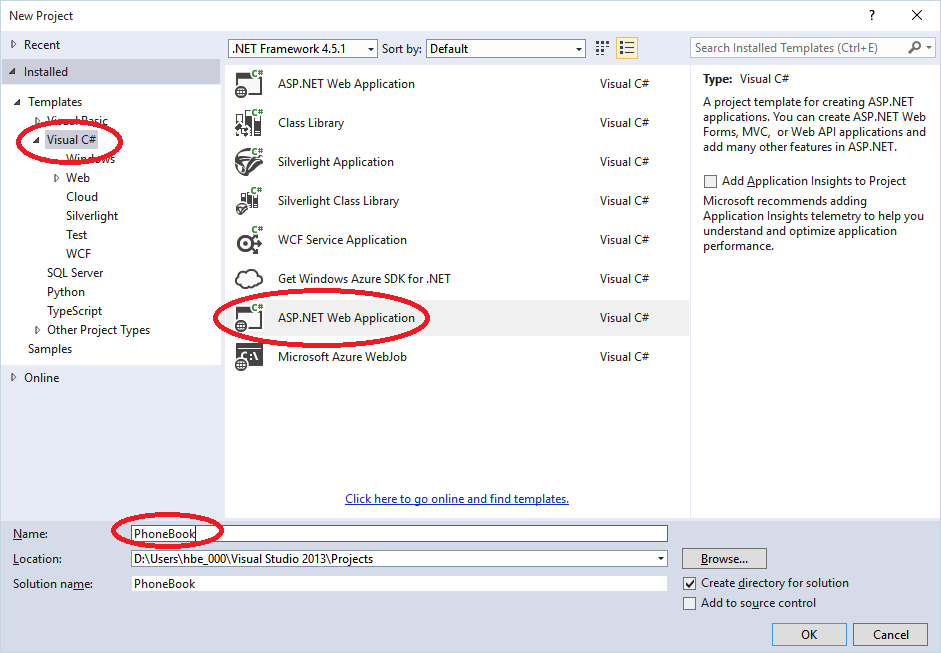Check Add to source control
Viewport: 941px width, 653px height.
[690, 603]
